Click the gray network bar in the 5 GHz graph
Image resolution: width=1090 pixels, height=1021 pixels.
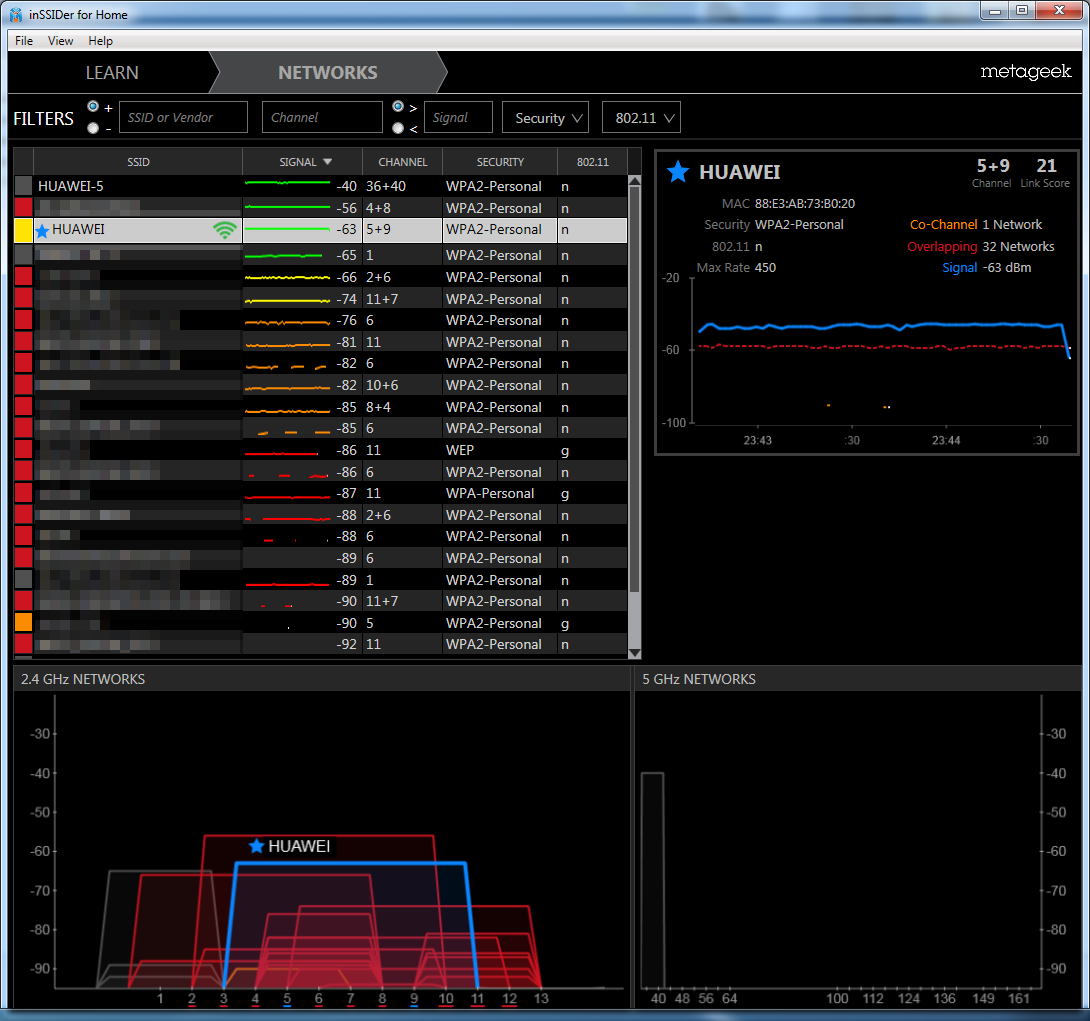tap(652, 879)
